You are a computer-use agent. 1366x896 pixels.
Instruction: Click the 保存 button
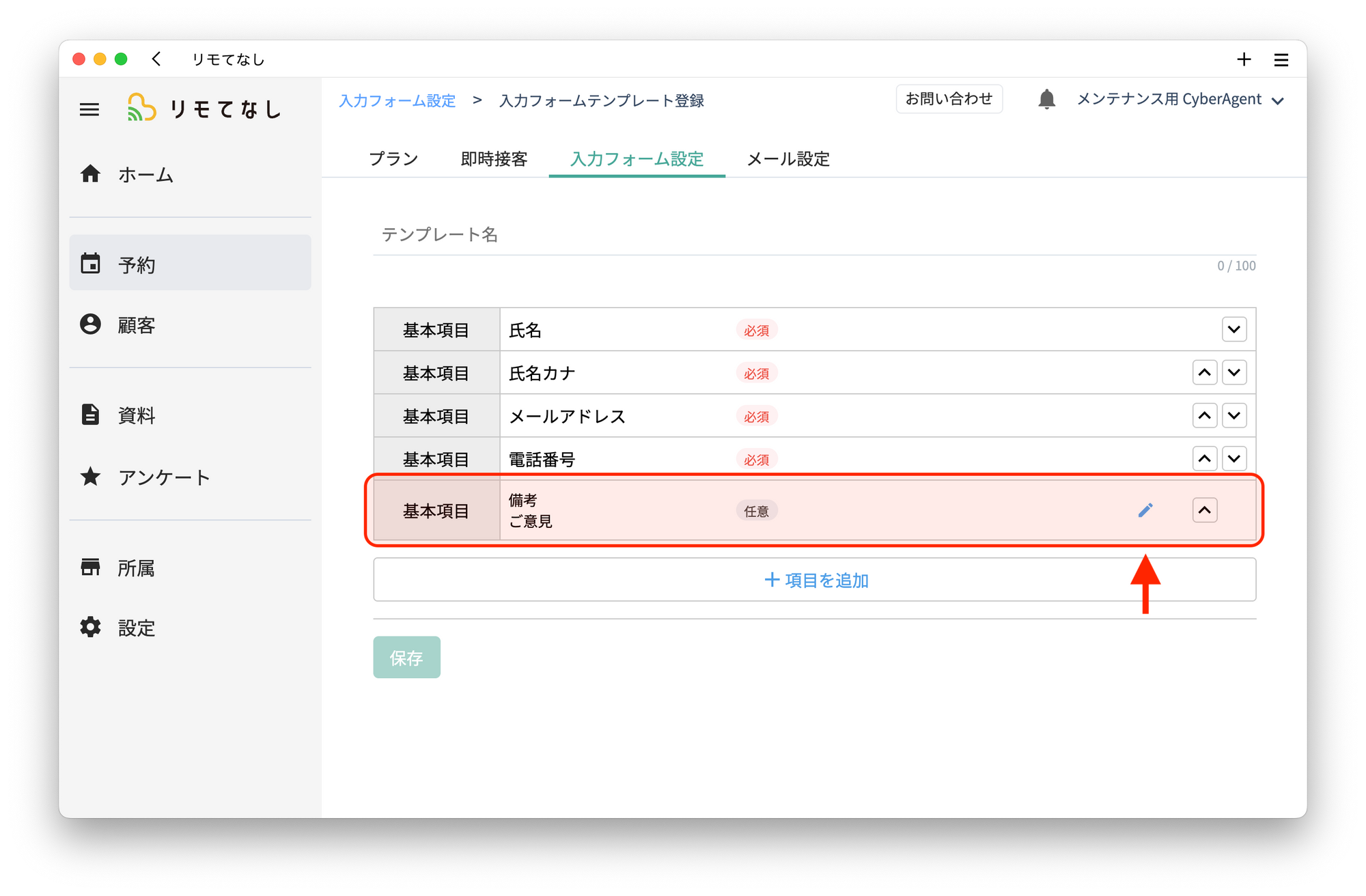point(406,657)
